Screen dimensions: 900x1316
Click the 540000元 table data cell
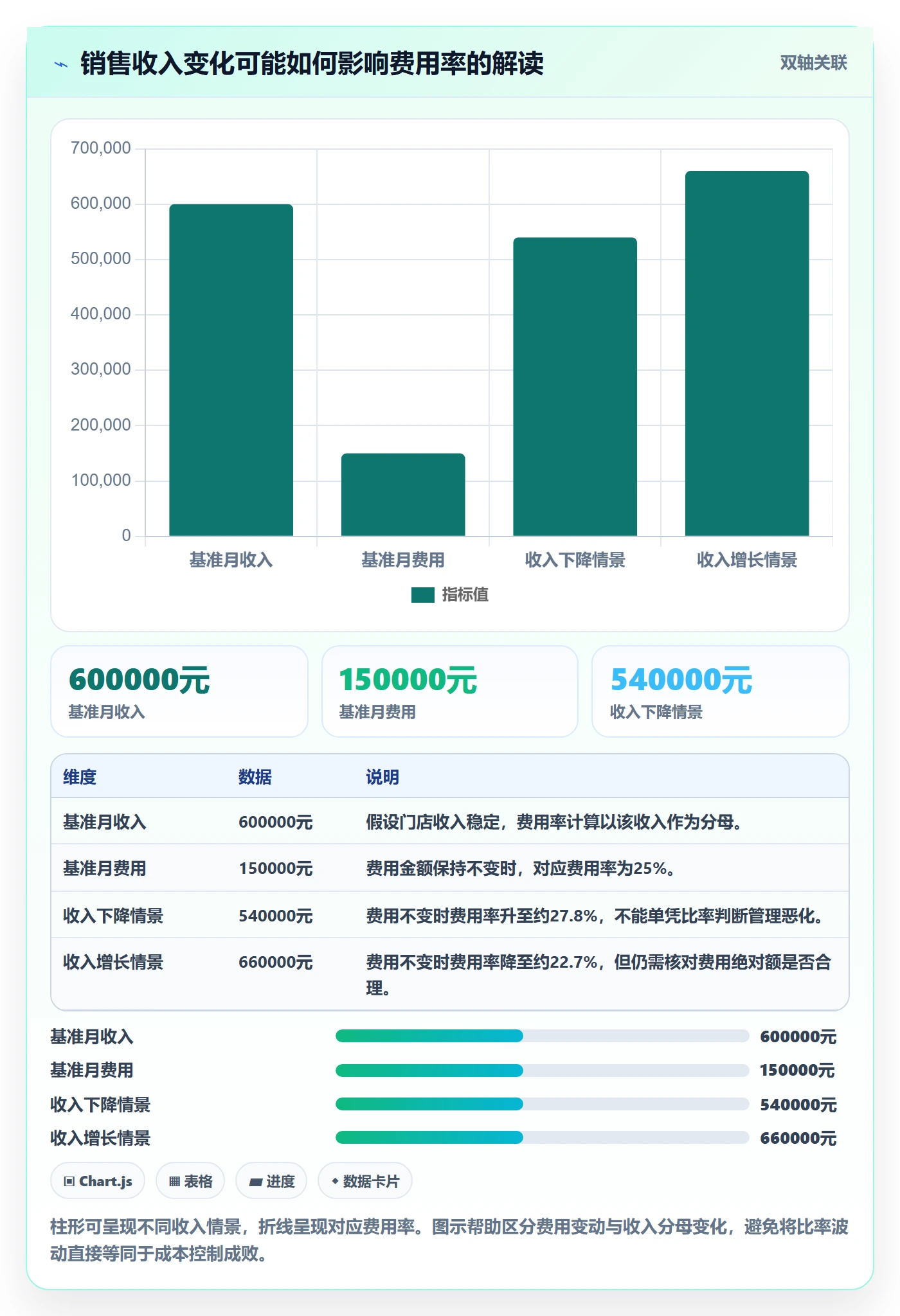(276, 916)
